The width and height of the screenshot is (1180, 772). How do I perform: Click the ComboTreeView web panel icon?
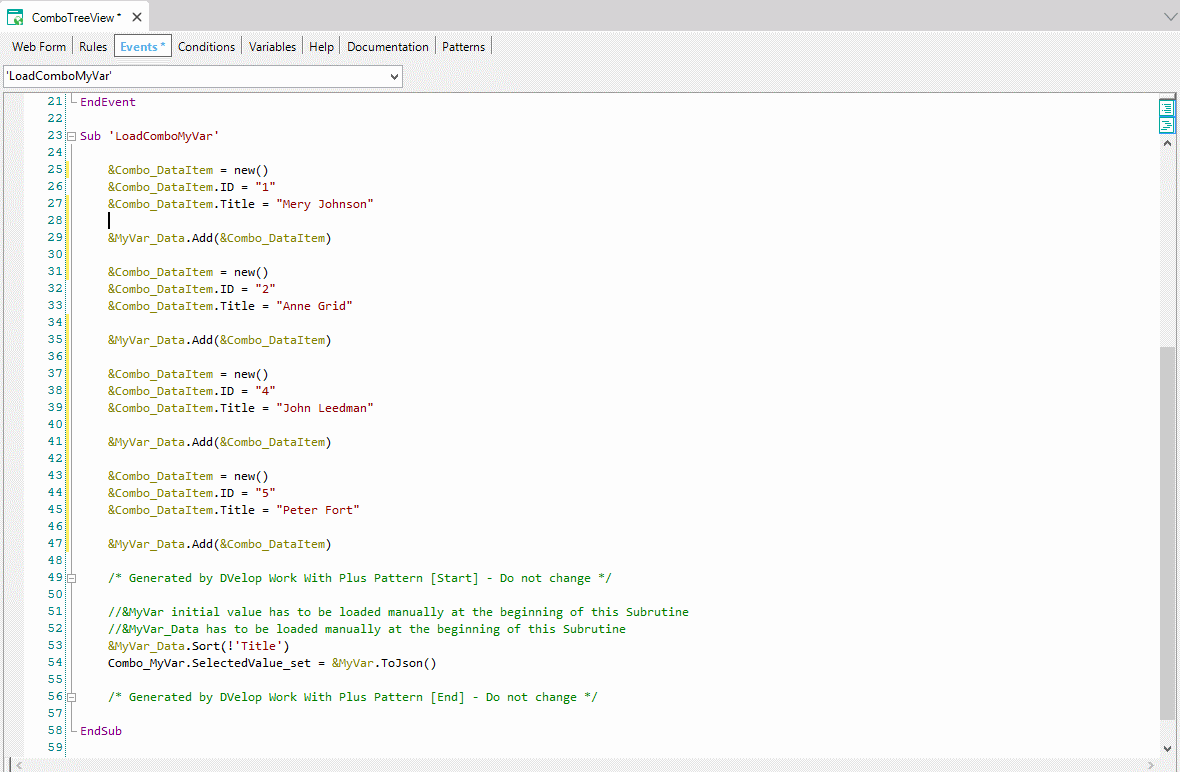pyautogui.click(x=16, y=17)
